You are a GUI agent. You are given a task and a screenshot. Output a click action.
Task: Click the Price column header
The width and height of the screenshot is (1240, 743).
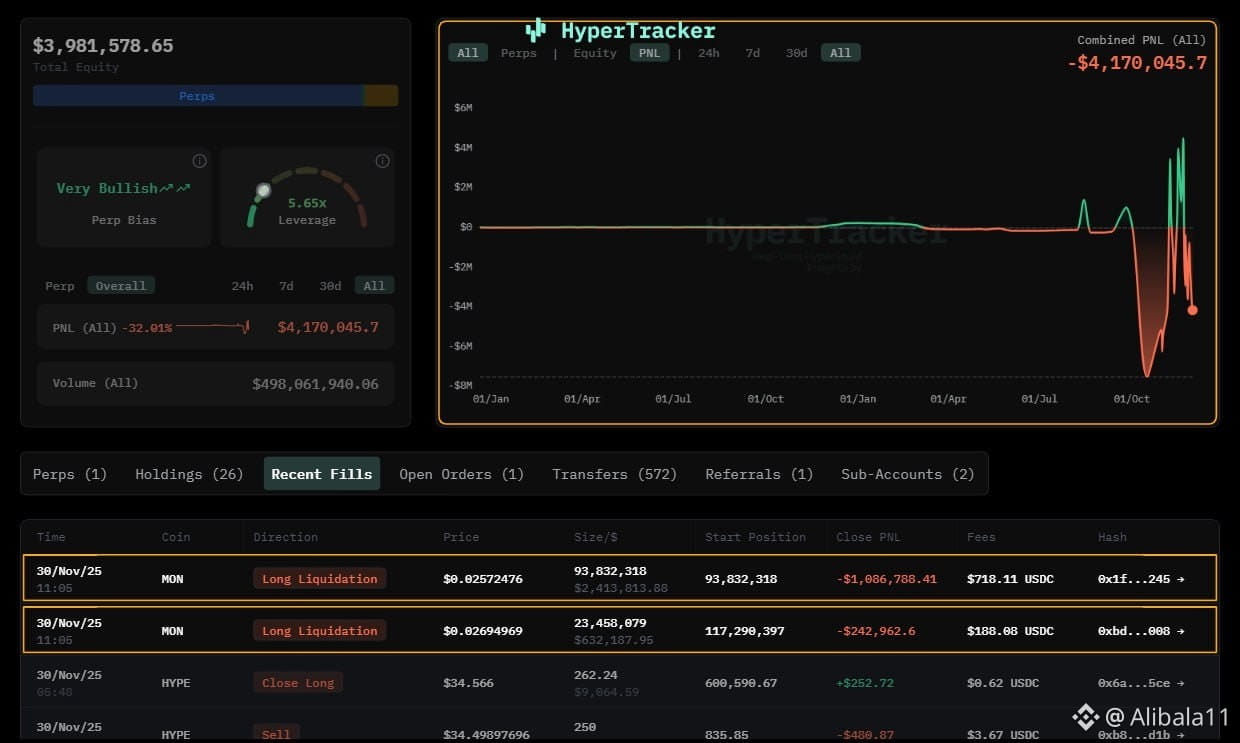[x=461, y=537]
